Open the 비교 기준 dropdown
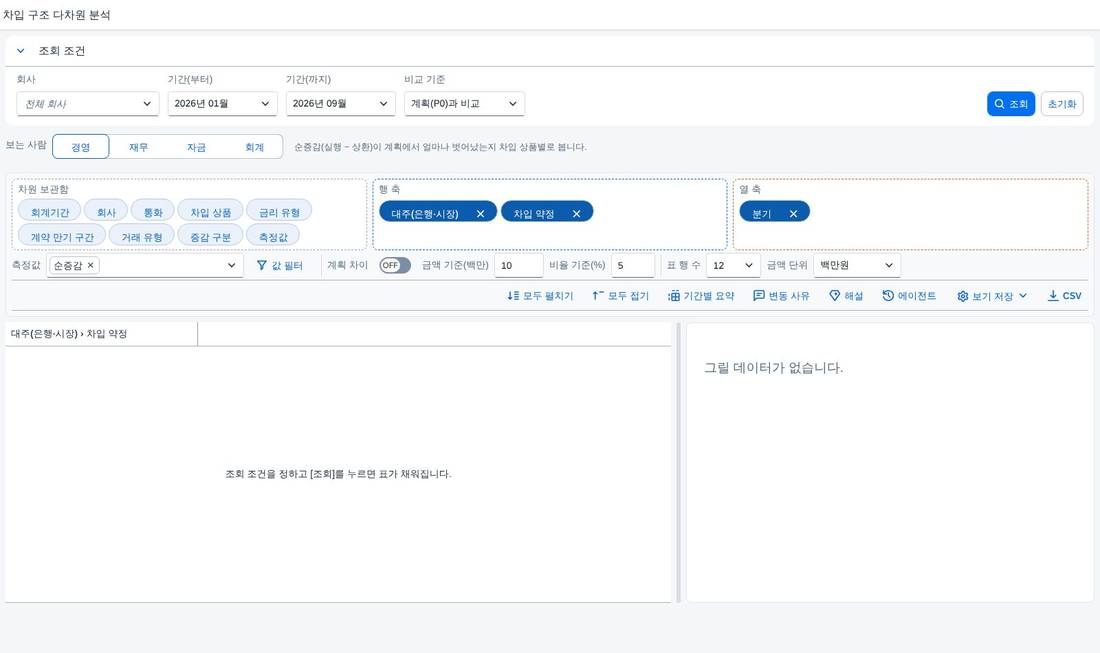The image size is (1100, 653). click(464, 104)
